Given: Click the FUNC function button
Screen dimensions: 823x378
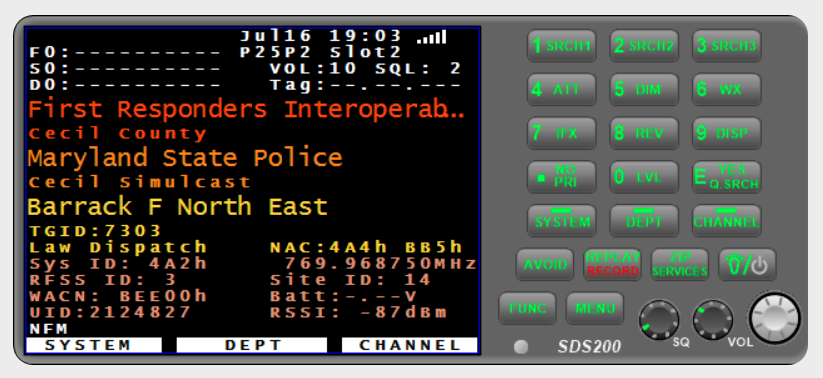Looking at the screenshot, I should tap(527, 309).
